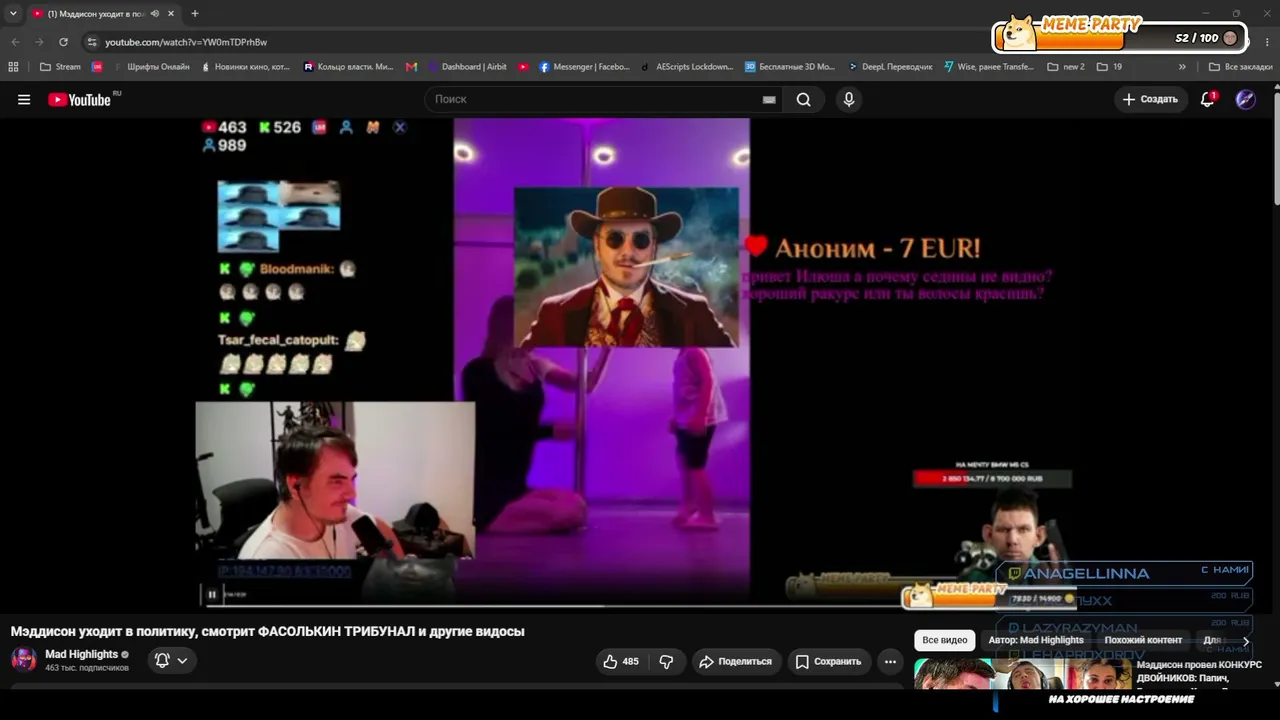Viewport: 1280px width, 720px height.
Task: Open the new 2 bookmarks folder
Action: click(1065, 67)
